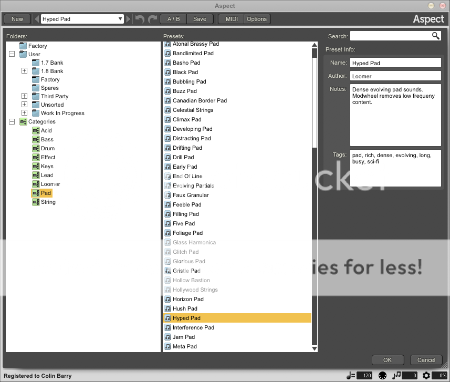Select the Celestial Strings preset

[237, 110]
